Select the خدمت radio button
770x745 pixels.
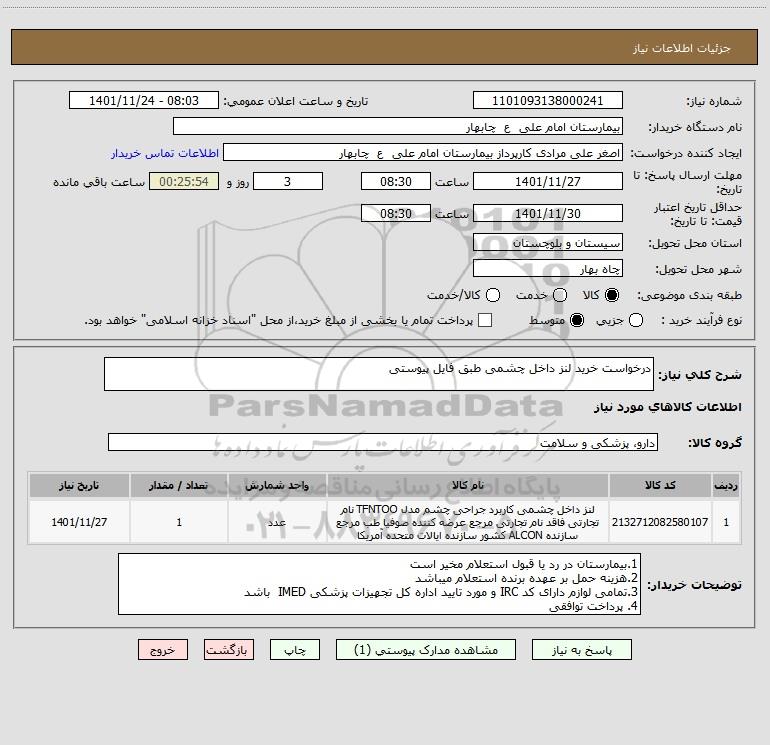[x=560, y=295]
